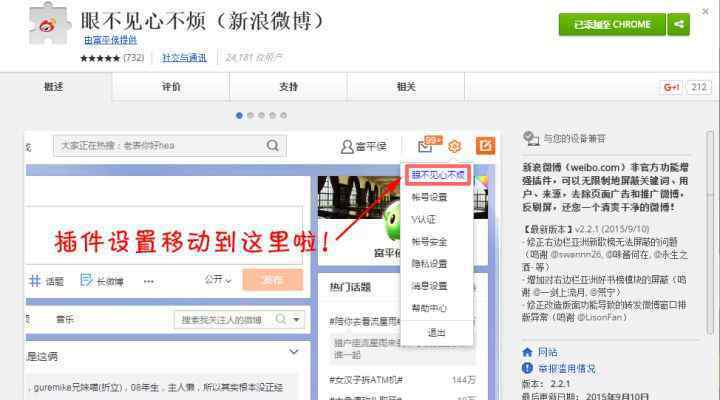Image resolution: width=720 pixels, height=400 pixels.
Task: Click the alert icon beside 举报滥用情况
Action: coord(527,368)
